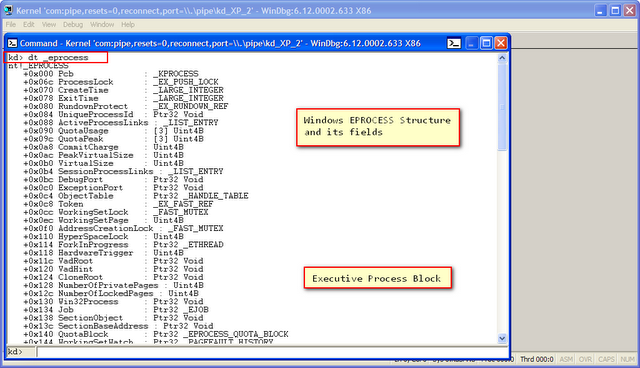Toggle the OVR indicator in status bar
Screen dimensions: 640x368
point(585,359)
